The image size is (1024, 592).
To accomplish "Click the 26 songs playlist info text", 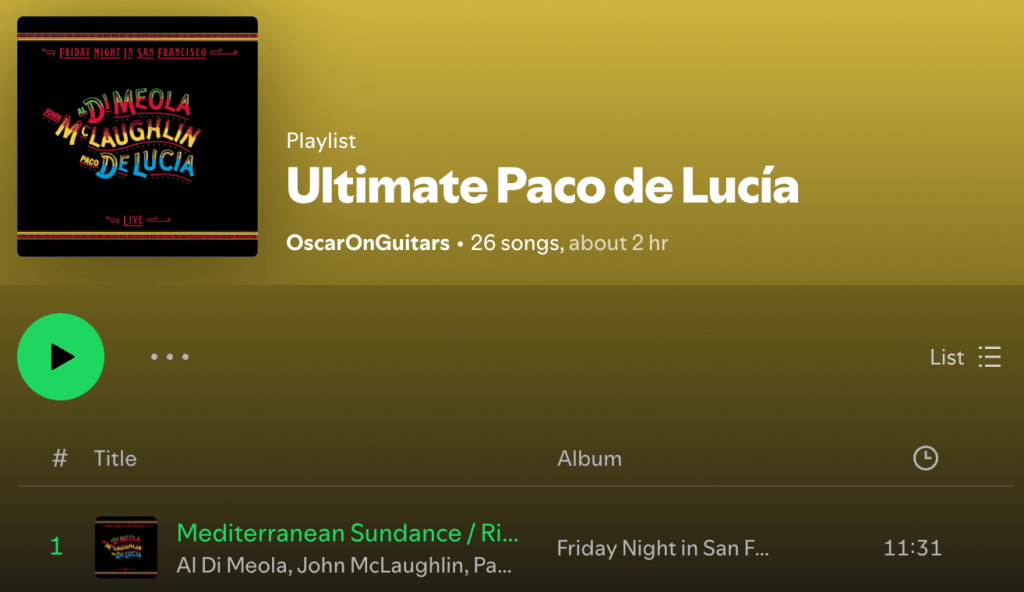I will pos(516,243).
